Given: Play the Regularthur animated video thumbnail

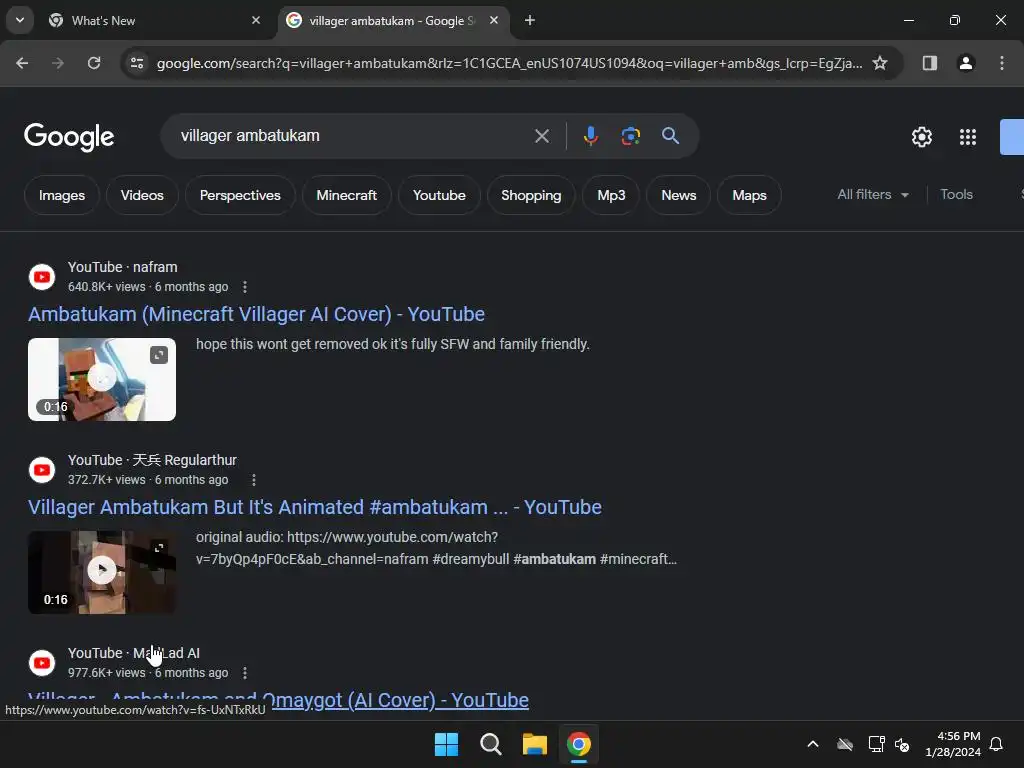Looking at the screenshot, I should [102, 572].
